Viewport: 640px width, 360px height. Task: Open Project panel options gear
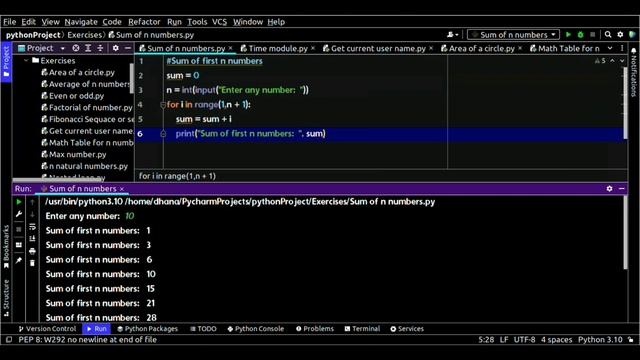tap(116, 48)
